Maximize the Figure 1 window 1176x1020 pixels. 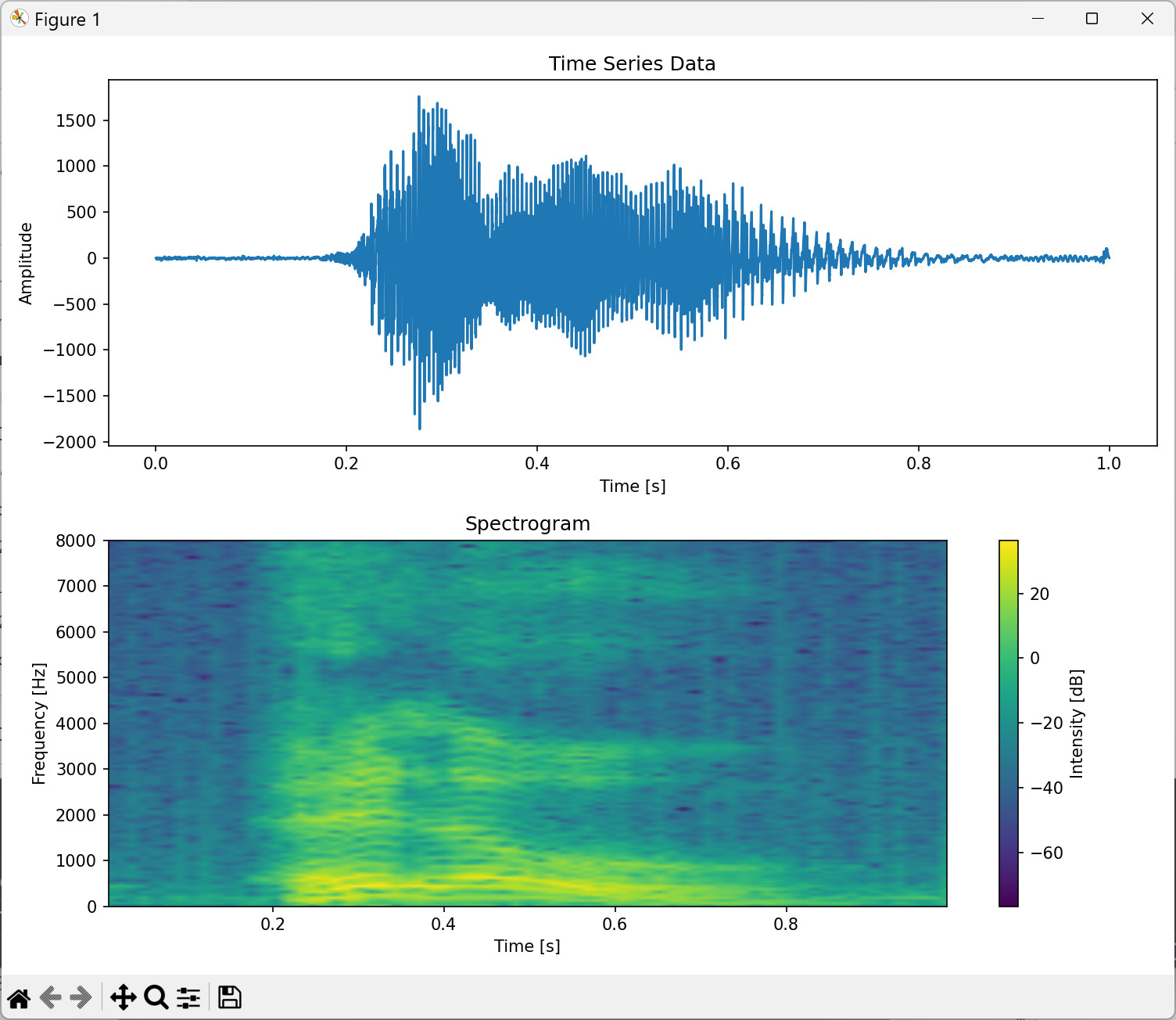coord(1092,19)
